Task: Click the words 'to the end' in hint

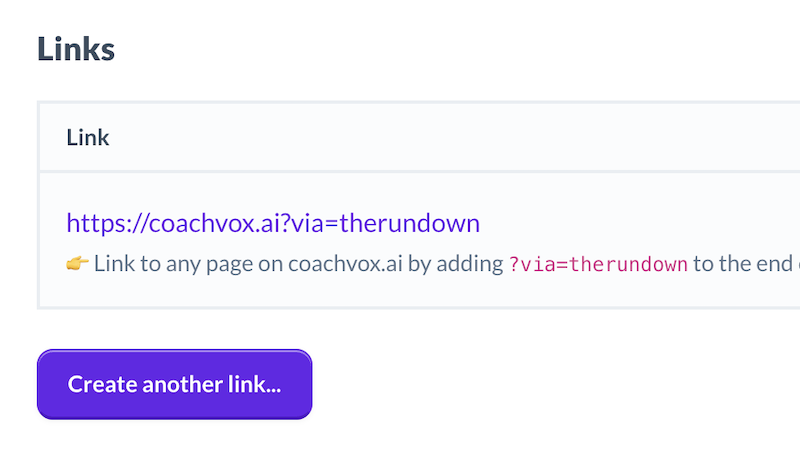Action: 742,264
